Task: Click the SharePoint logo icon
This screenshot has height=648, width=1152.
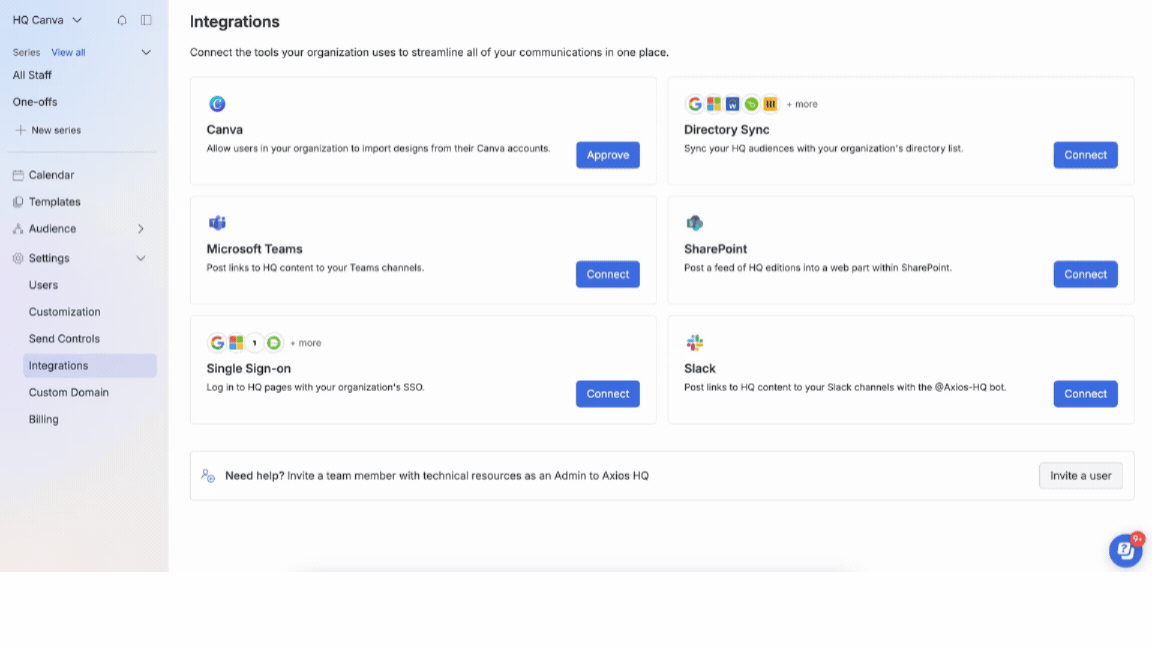Action: pyautogui.click(x=695, y=223)
